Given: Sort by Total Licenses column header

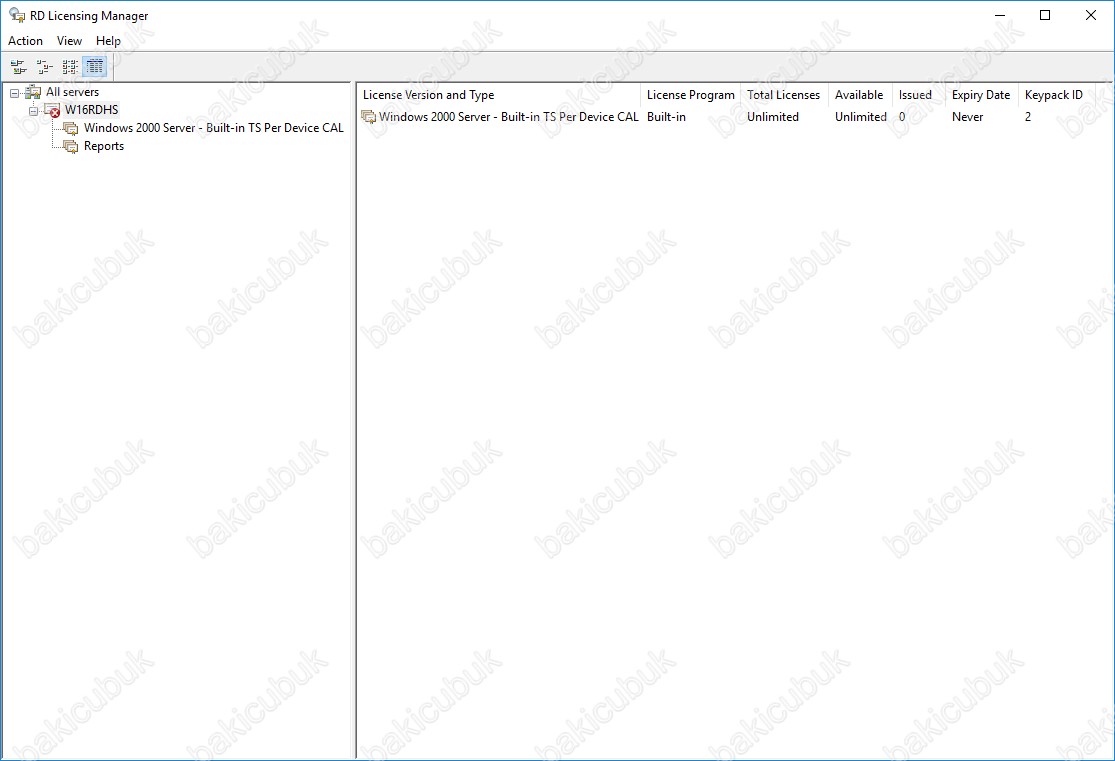Looking at the screenshot, I should click(x=784, y=95).
